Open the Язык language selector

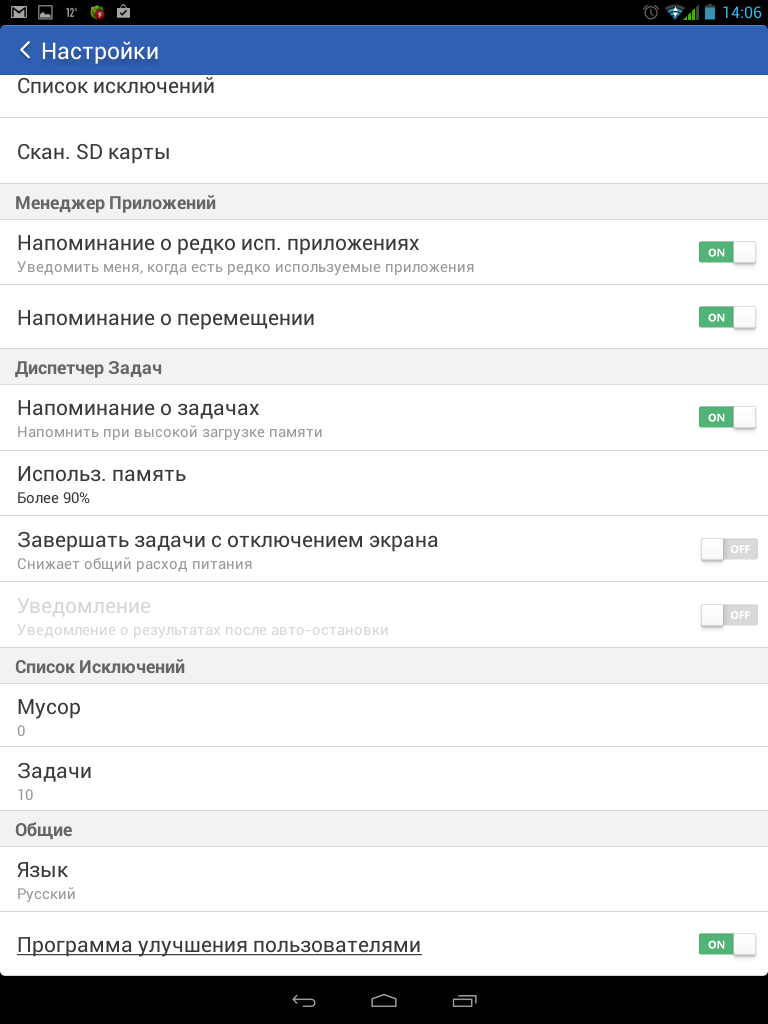pos(384,880)
